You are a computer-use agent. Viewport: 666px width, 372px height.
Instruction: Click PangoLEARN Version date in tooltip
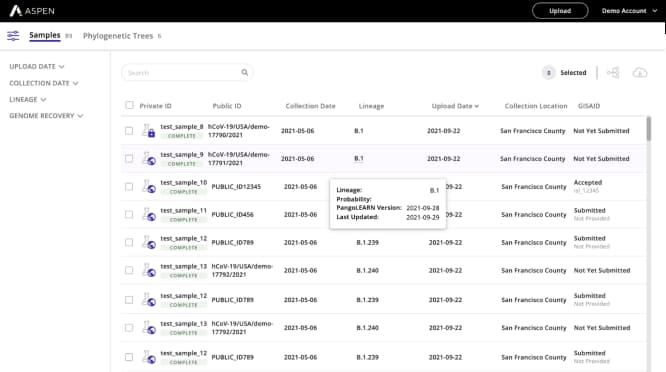click(x=423, y=208)
